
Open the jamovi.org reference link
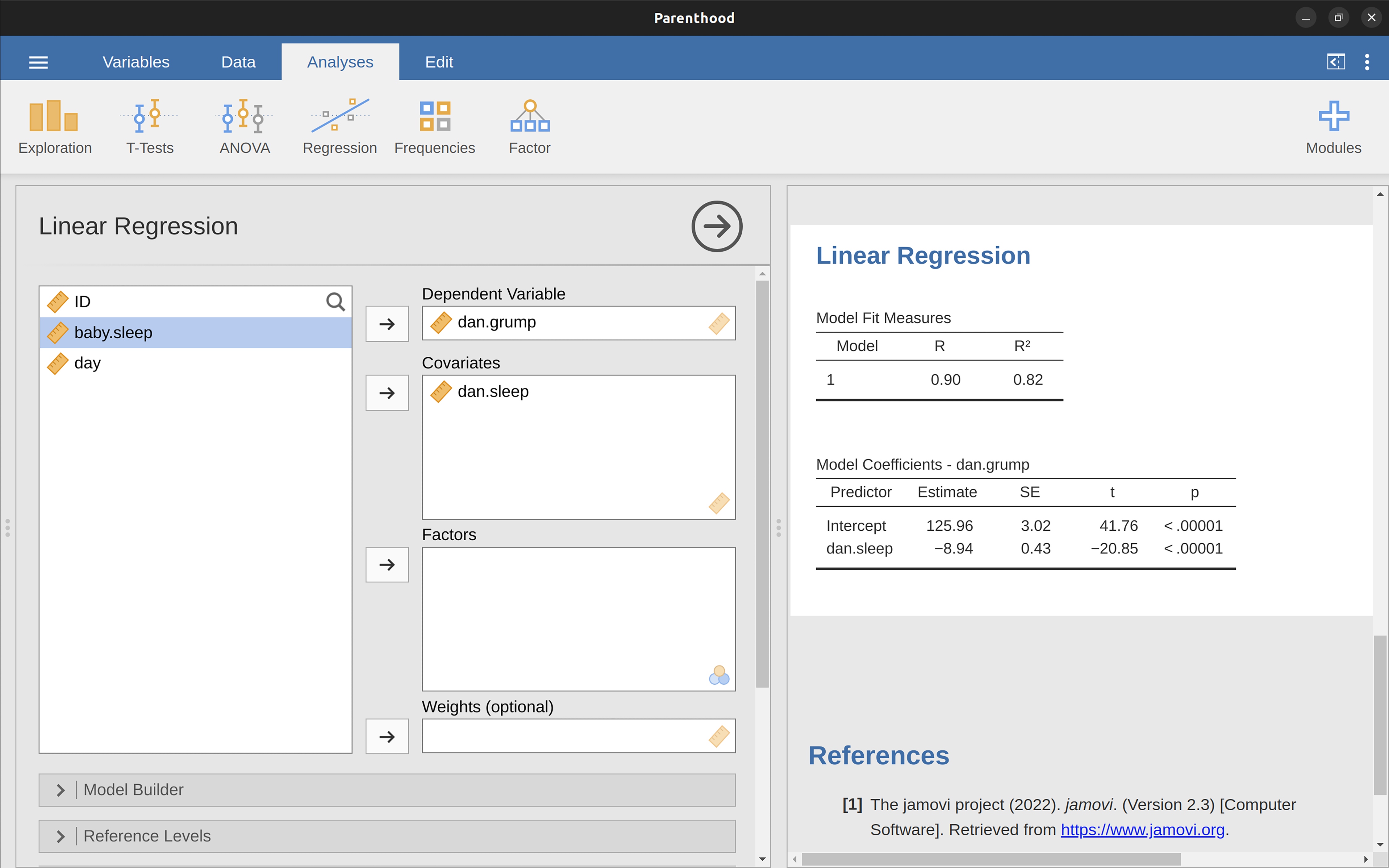click(1142, 829)
